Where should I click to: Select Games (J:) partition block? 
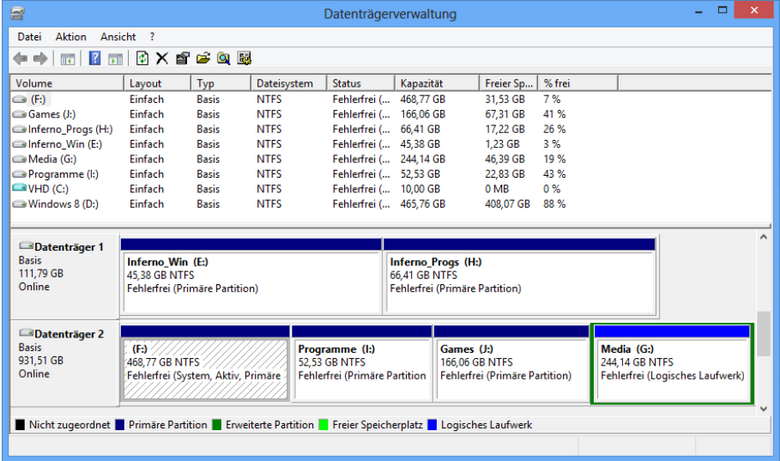click(x=511, y=363)
